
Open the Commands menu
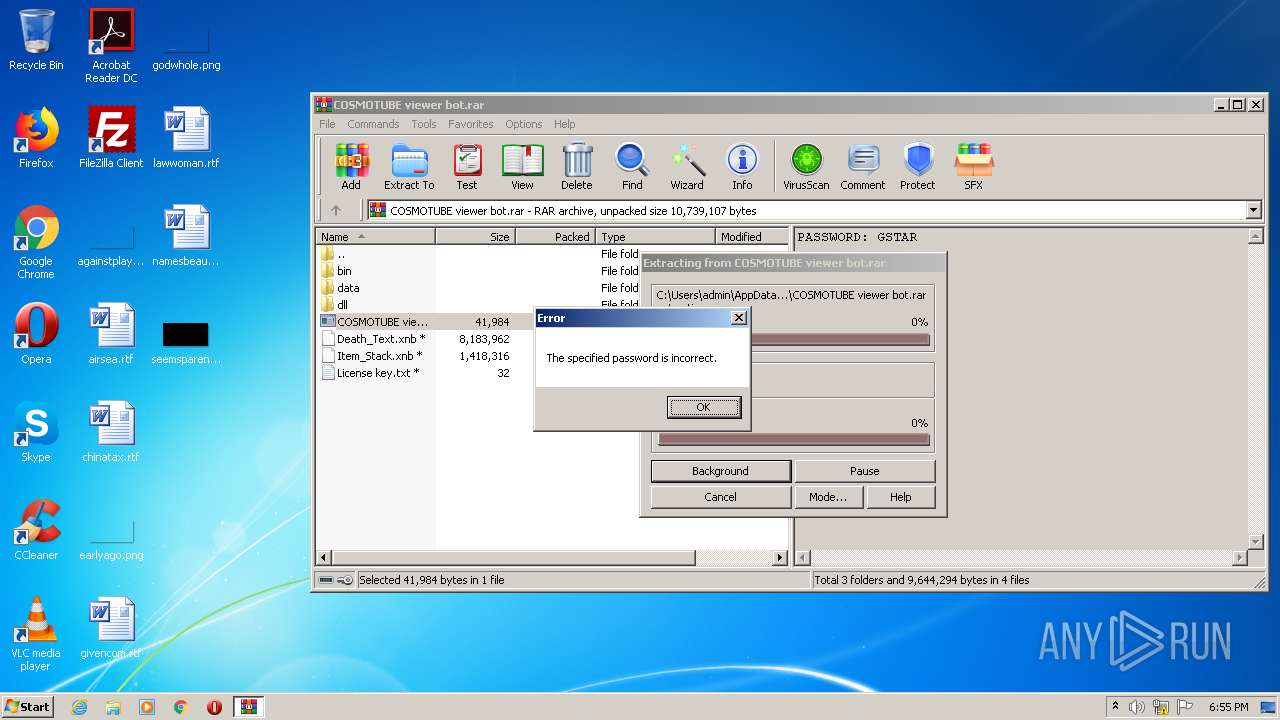373,124
